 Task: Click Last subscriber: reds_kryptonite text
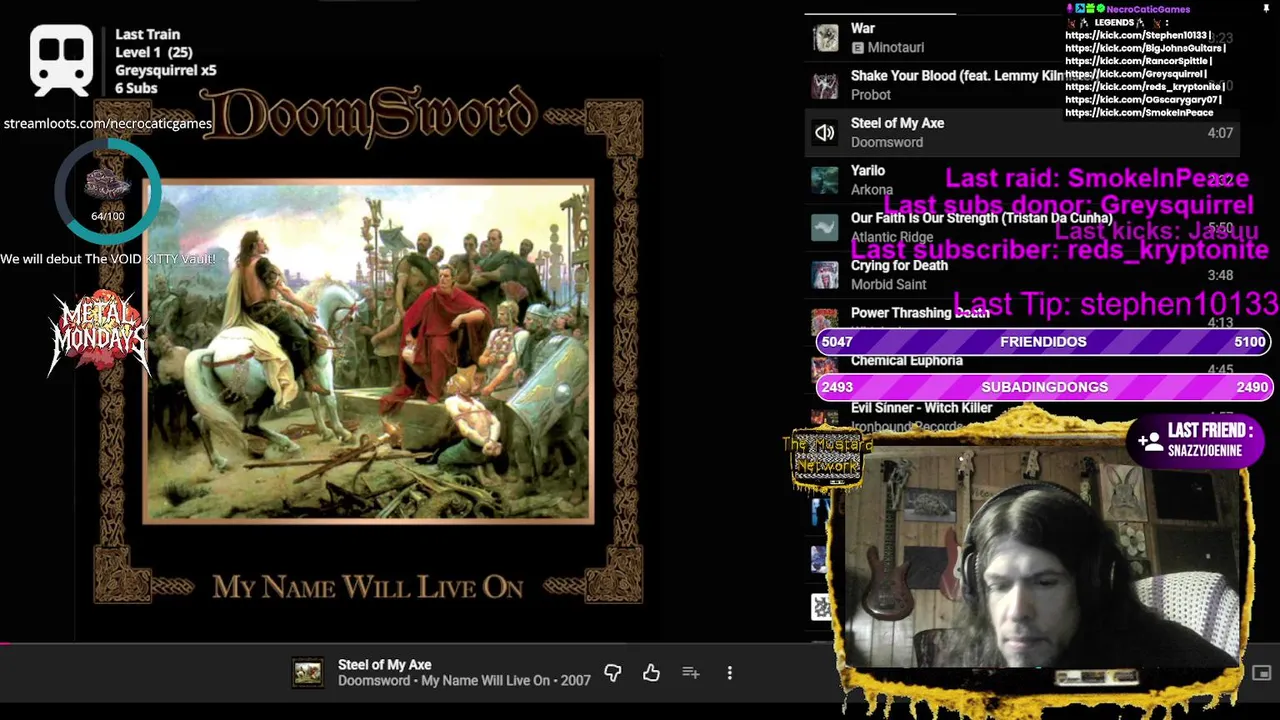point(1059,250)
